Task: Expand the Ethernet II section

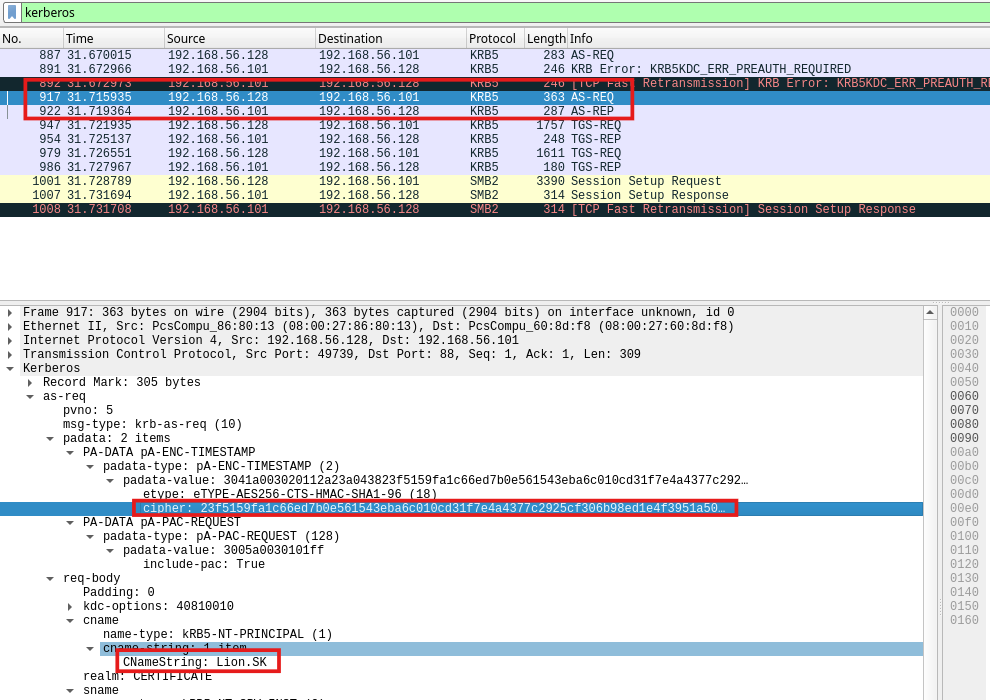Action: (10, 327)
